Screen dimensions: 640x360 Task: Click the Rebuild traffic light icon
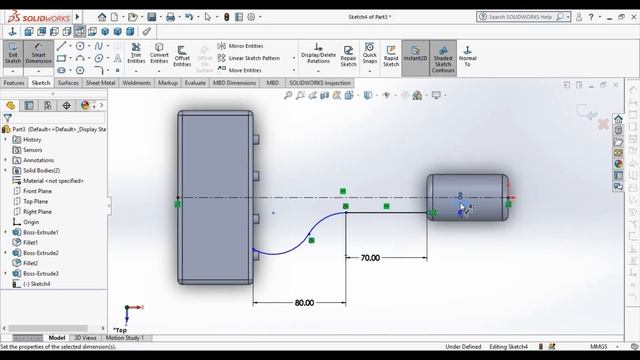point(227,17)
